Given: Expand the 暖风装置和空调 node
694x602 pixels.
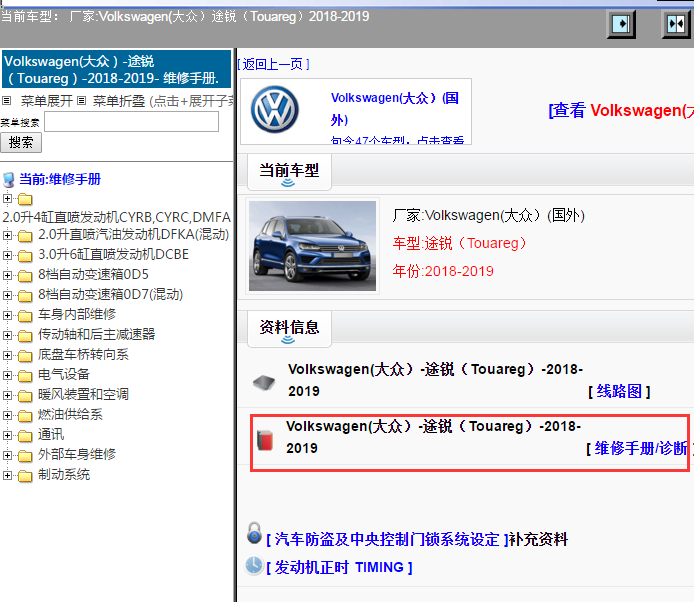Looking at the screenshot, I should (x=7, y=395).
